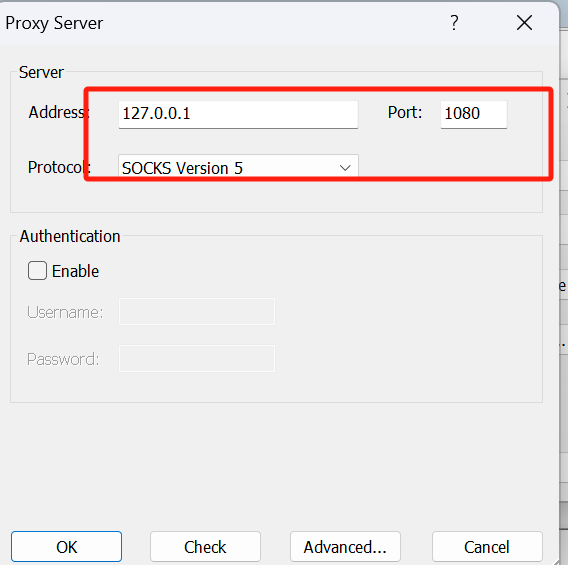Confirm settings with the OK button
The height and width of the screenshot is (565, 568).
(66, 547)
